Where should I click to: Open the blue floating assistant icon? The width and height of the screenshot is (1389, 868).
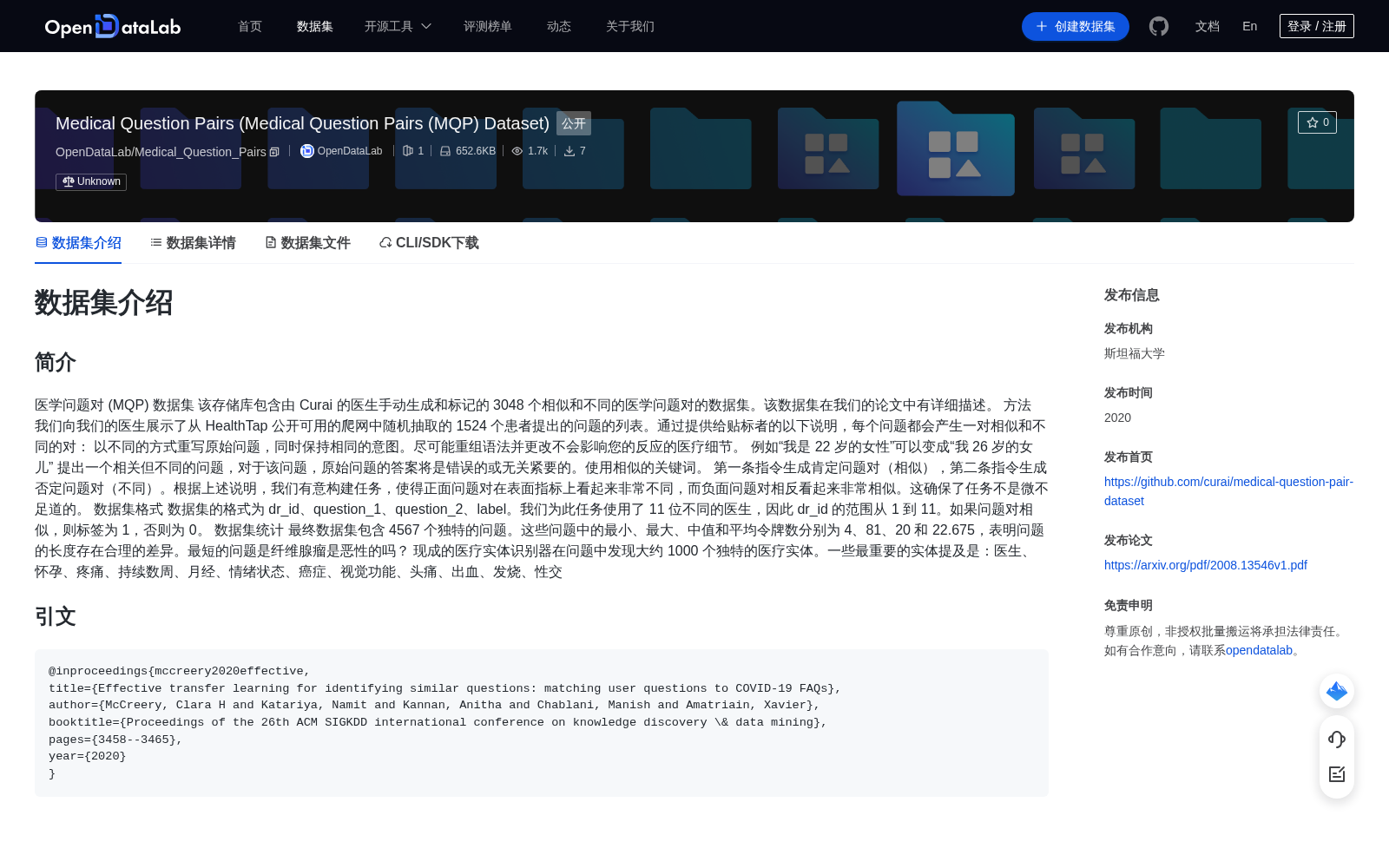[1337, 691]
